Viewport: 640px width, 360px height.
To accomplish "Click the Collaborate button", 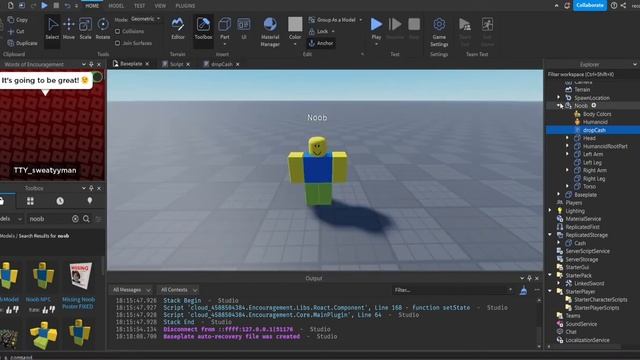I will 590,5.
